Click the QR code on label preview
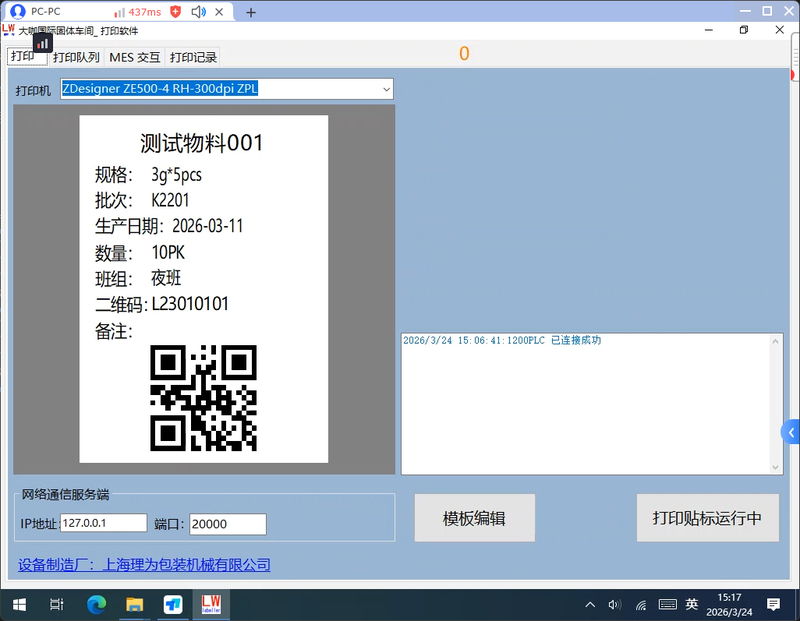This screenshot has height=621, width=800. pos(204,398)
